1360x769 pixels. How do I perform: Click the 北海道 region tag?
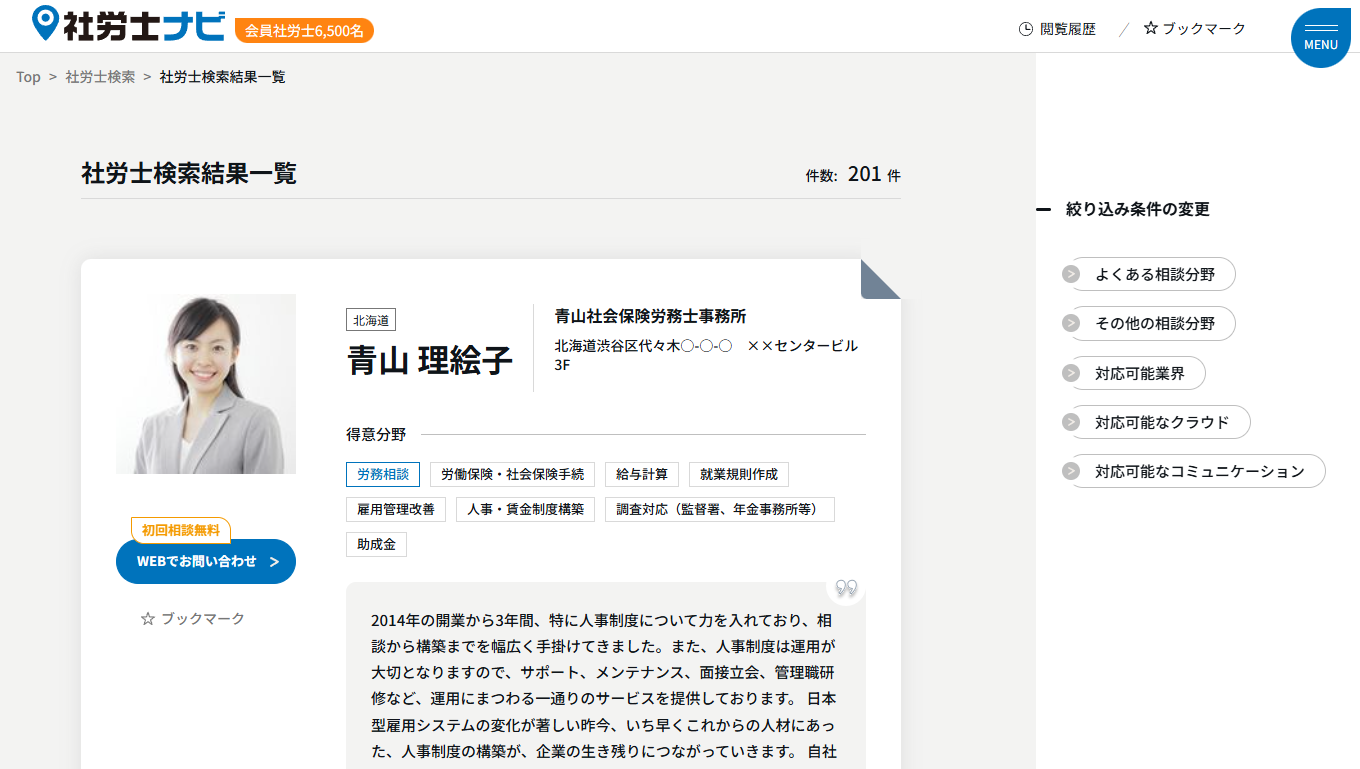[371, 320]
